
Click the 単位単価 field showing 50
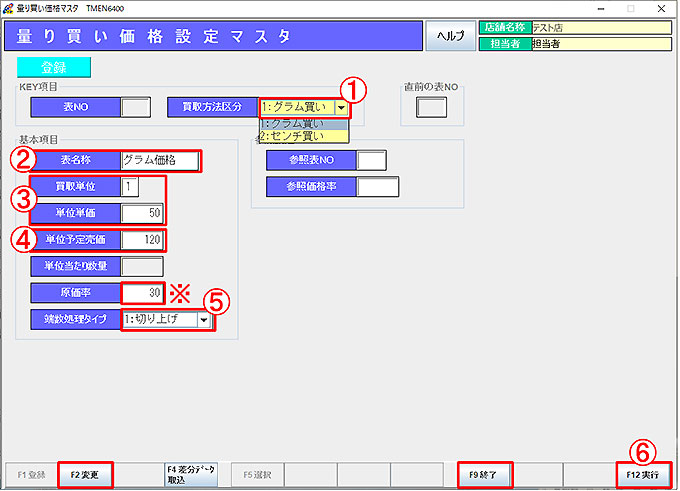coord(142,213)
